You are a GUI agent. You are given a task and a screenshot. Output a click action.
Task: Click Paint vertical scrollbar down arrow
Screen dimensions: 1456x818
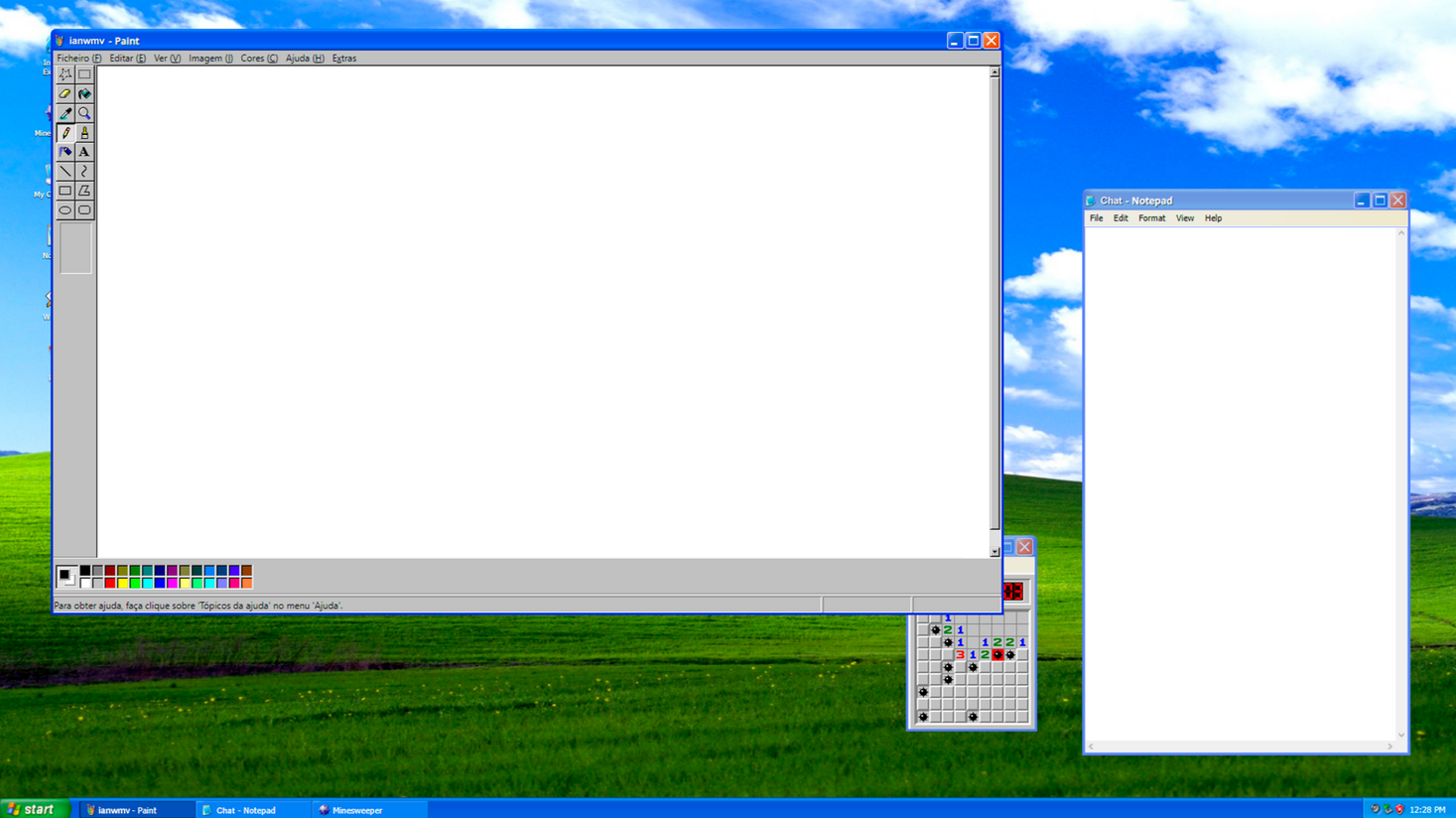click(x=994, y=551)
